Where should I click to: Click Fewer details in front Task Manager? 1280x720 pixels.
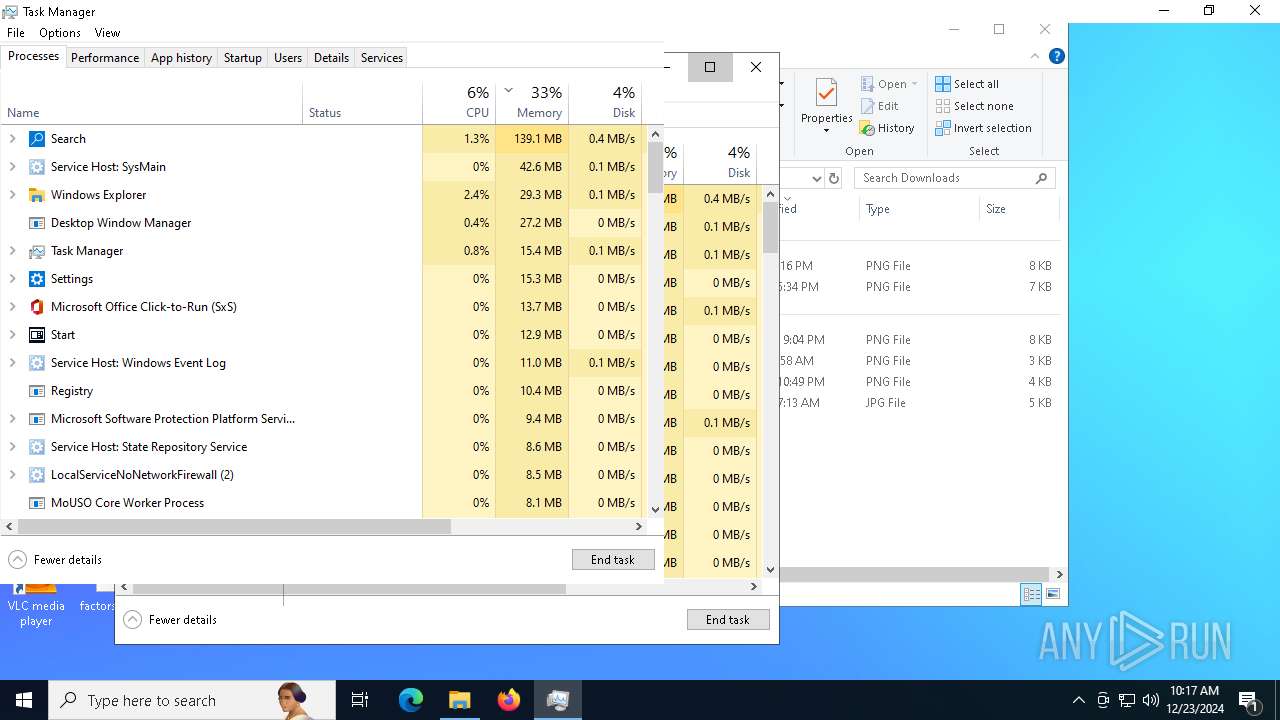(55, 560)
